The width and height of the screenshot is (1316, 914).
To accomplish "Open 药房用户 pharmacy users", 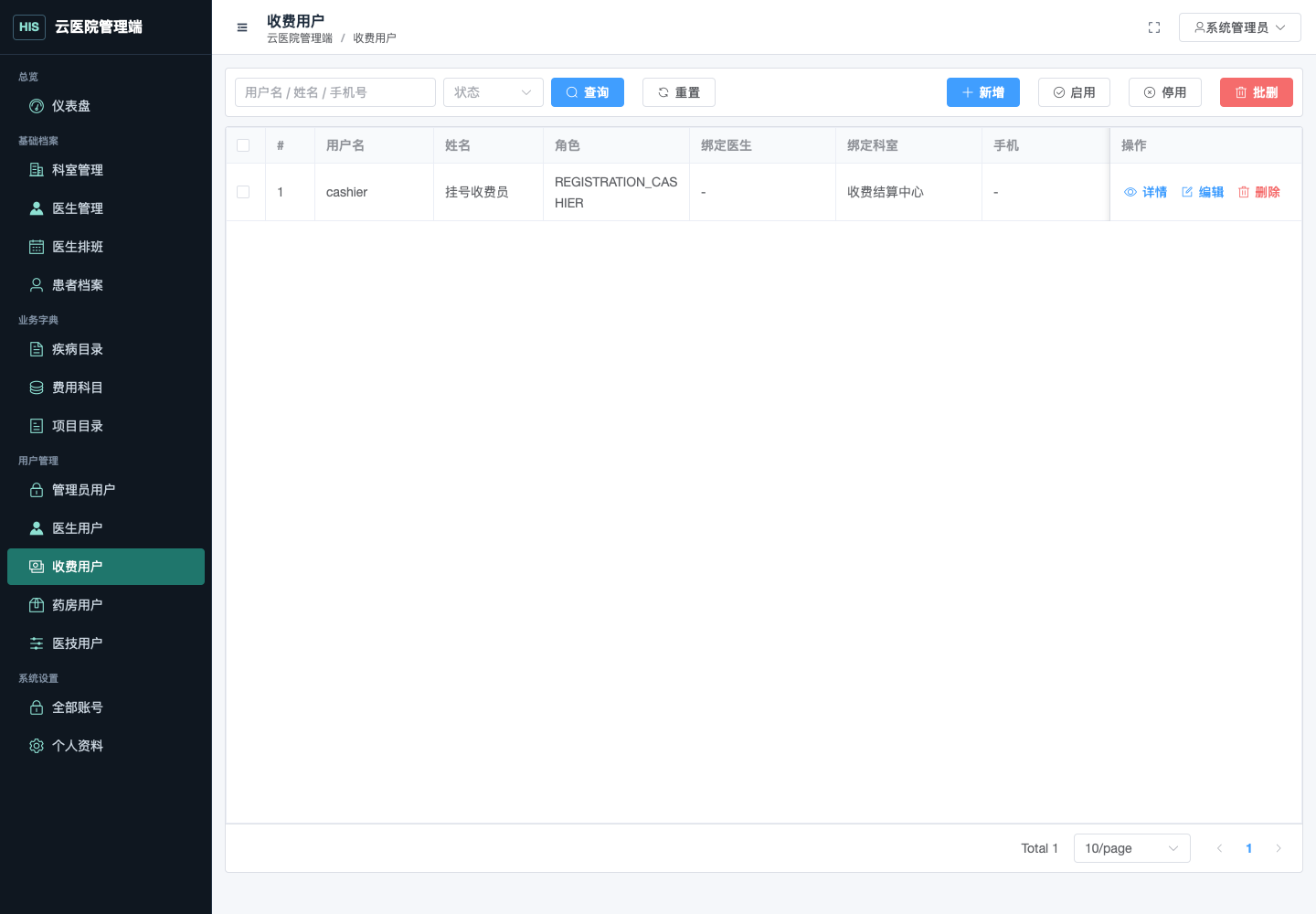I will [106, 605].
